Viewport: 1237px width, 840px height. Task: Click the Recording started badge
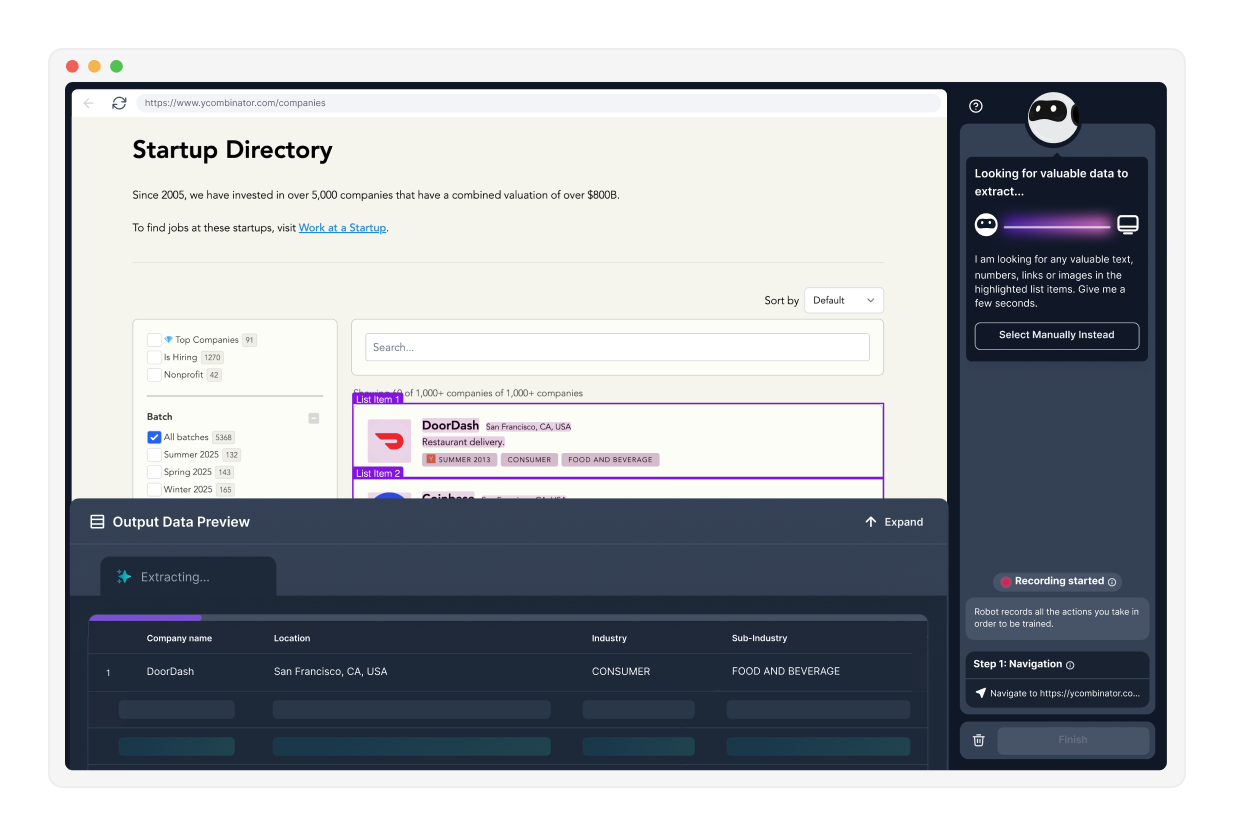[1057, 582]
